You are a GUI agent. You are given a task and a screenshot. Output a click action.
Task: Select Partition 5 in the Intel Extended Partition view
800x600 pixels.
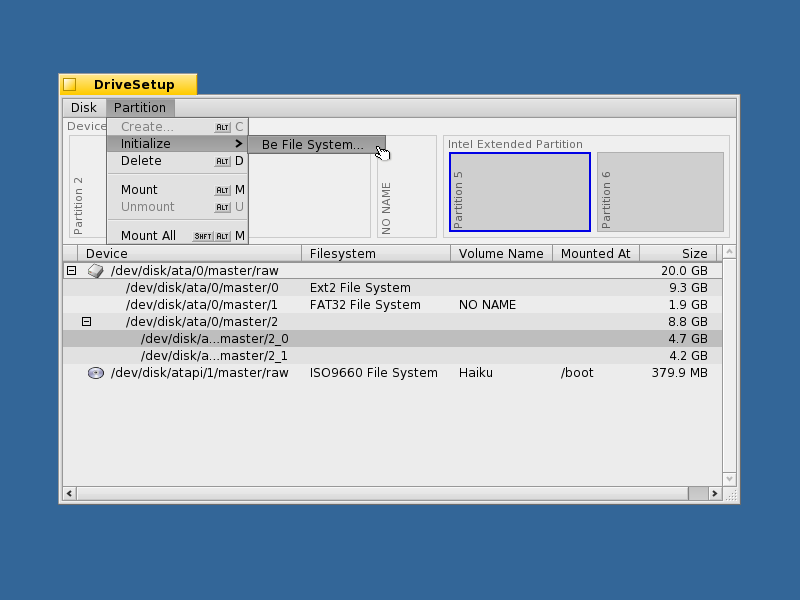click(x=518, y=191)
